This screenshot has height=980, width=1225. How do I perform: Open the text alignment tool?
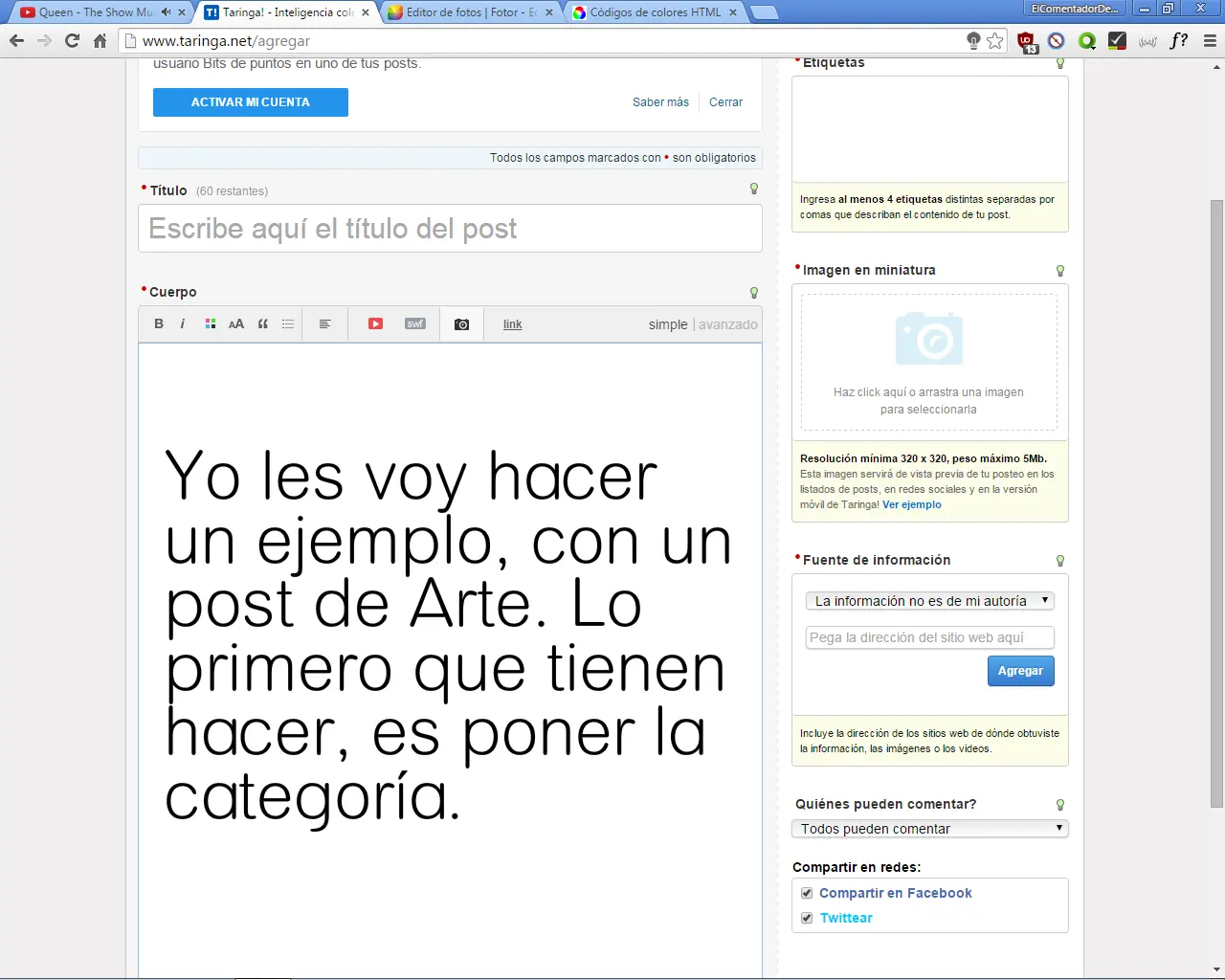(x=325, y=324)
